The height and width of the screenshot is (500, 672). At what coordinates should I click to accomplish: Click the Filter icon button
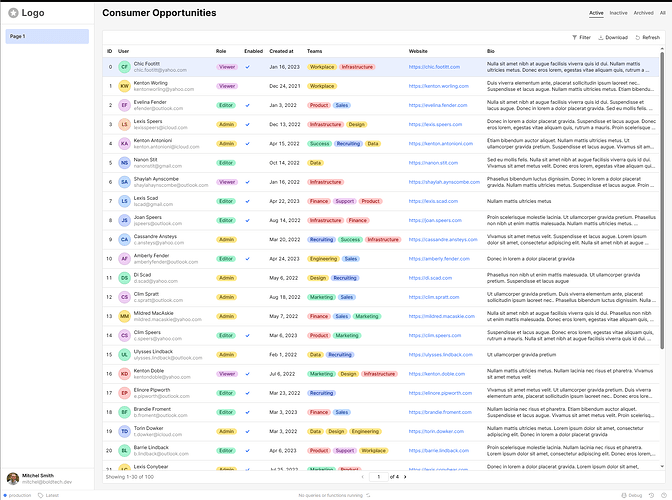tap(580, 37)
